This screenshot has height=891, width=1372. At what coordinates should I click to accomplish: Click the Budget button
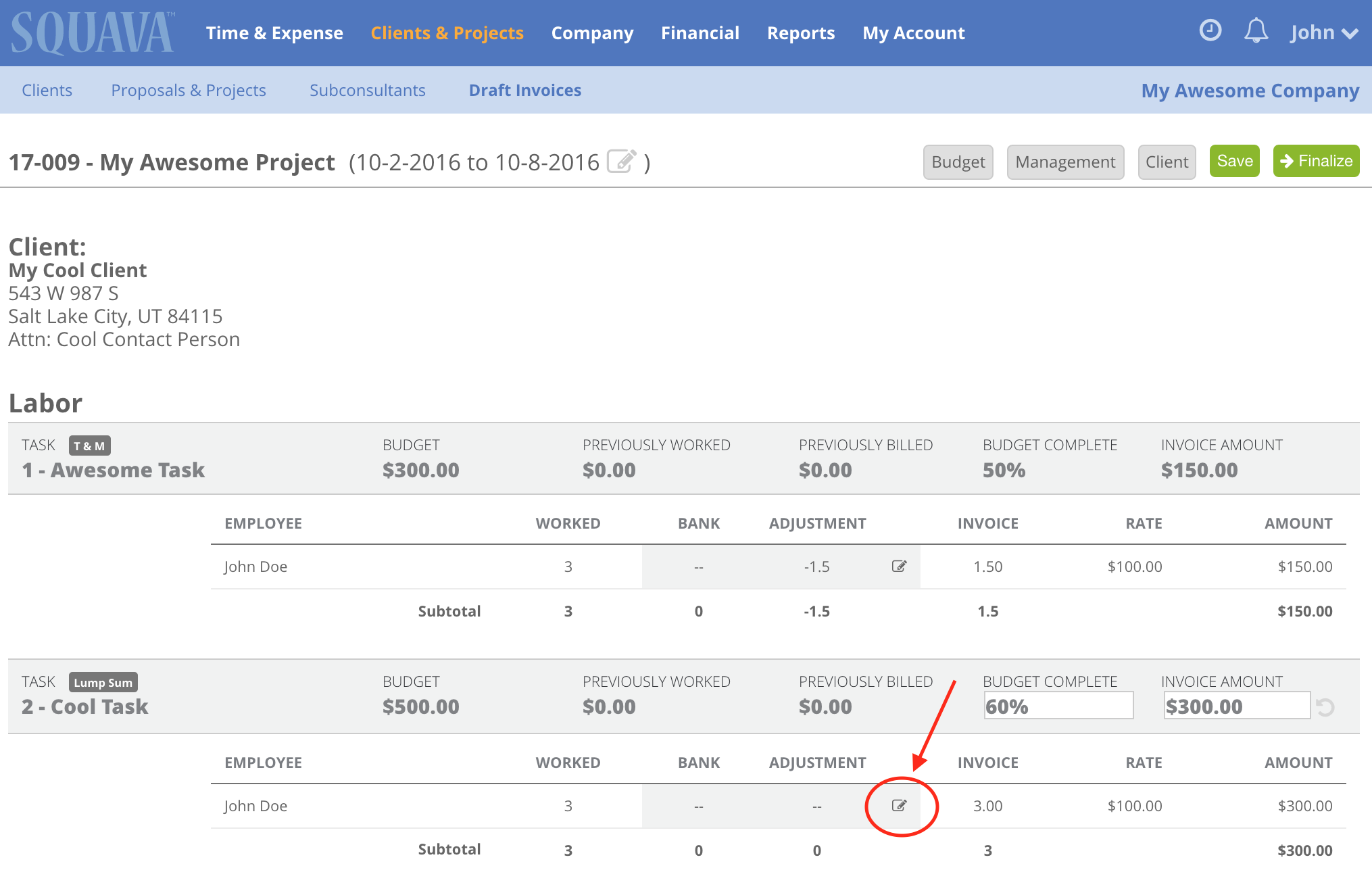click(x=958, y=162)
